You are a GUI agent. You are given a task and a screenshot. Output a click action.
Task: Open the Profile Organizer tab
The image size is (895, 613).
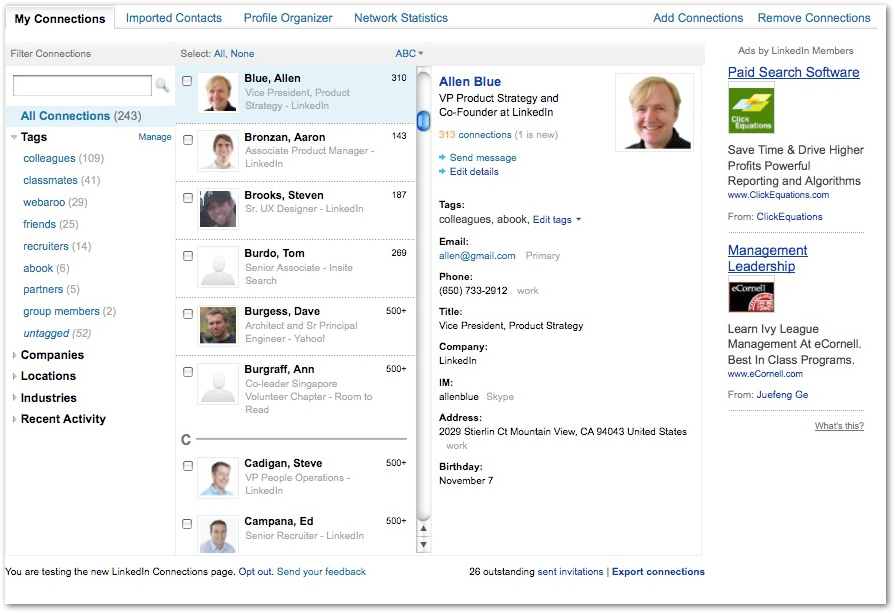tap(288, 18)
